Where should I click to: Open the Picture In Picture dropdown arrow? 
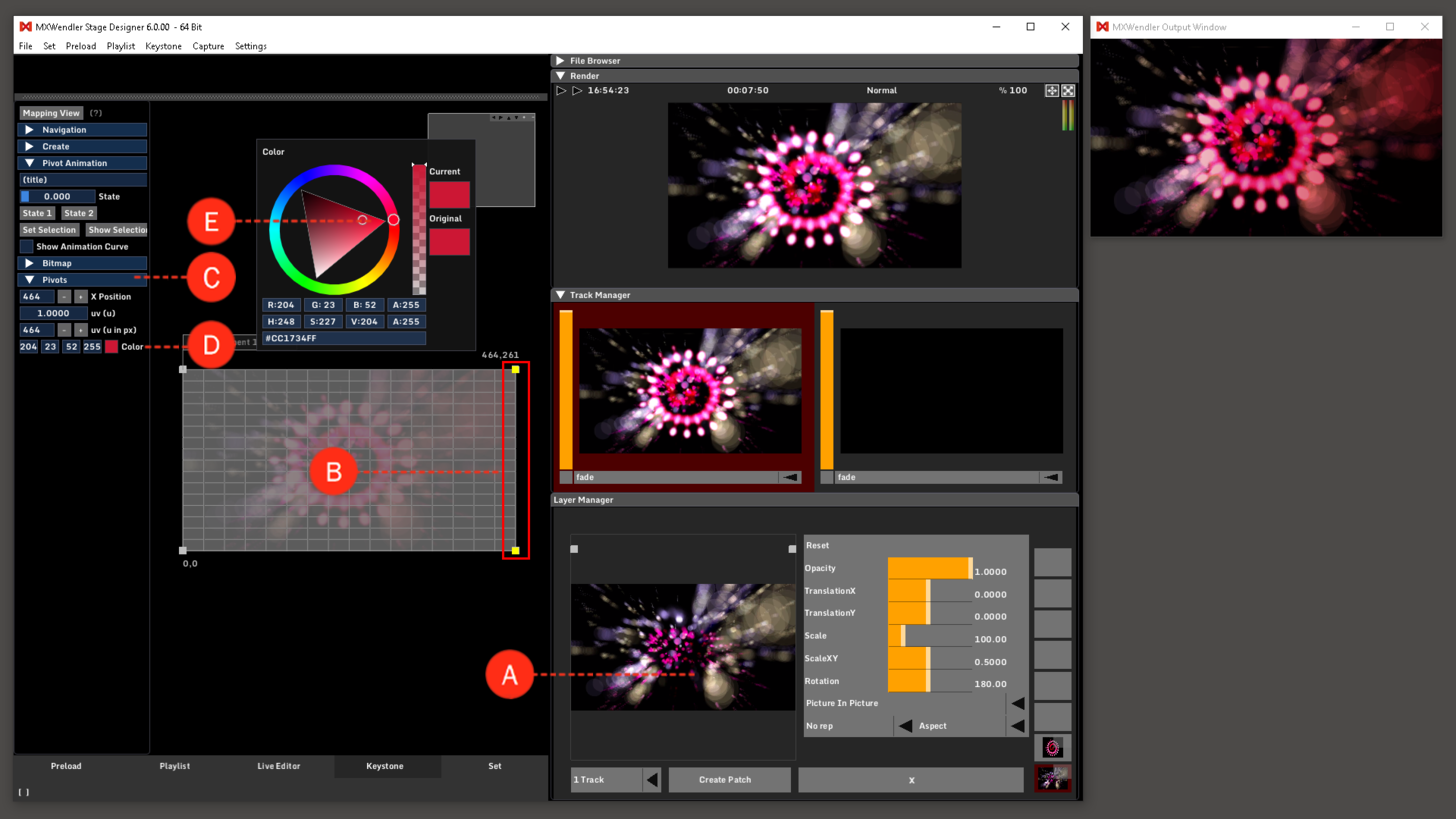[1017, 703]
